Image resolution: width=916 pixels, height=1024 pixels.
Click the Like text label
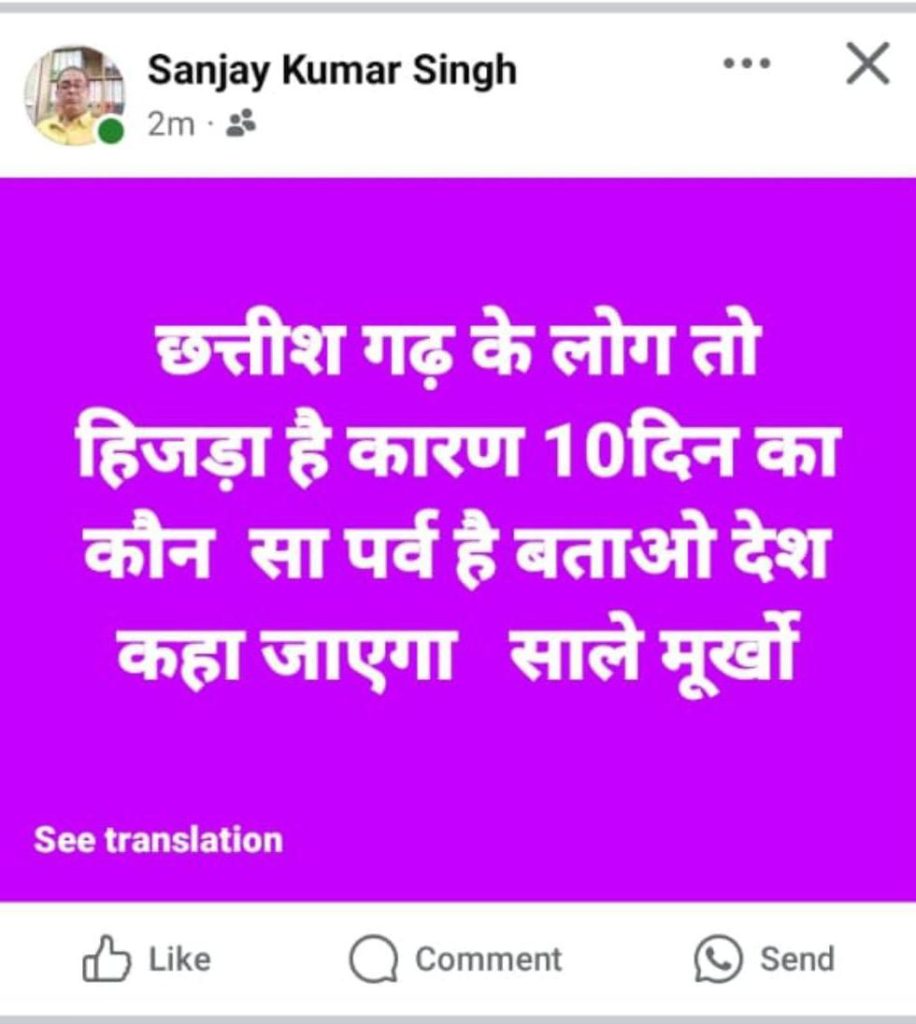click(180, 959)
